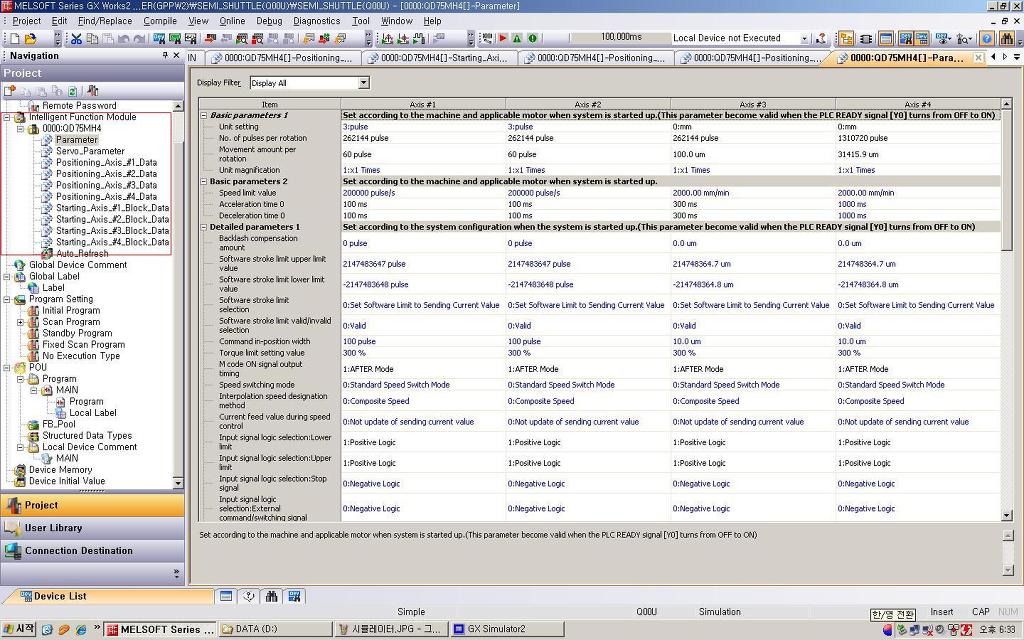Collapse Detailed parameters 1 group

click(204, 227)
